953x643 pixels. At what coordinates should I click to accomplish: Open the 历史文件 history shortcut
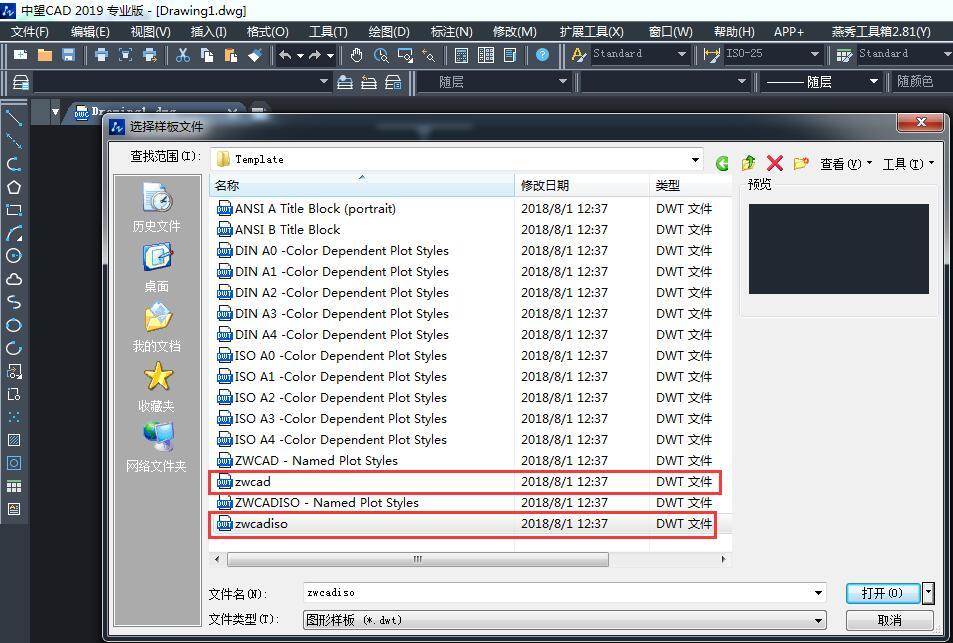tap(156, 208)
